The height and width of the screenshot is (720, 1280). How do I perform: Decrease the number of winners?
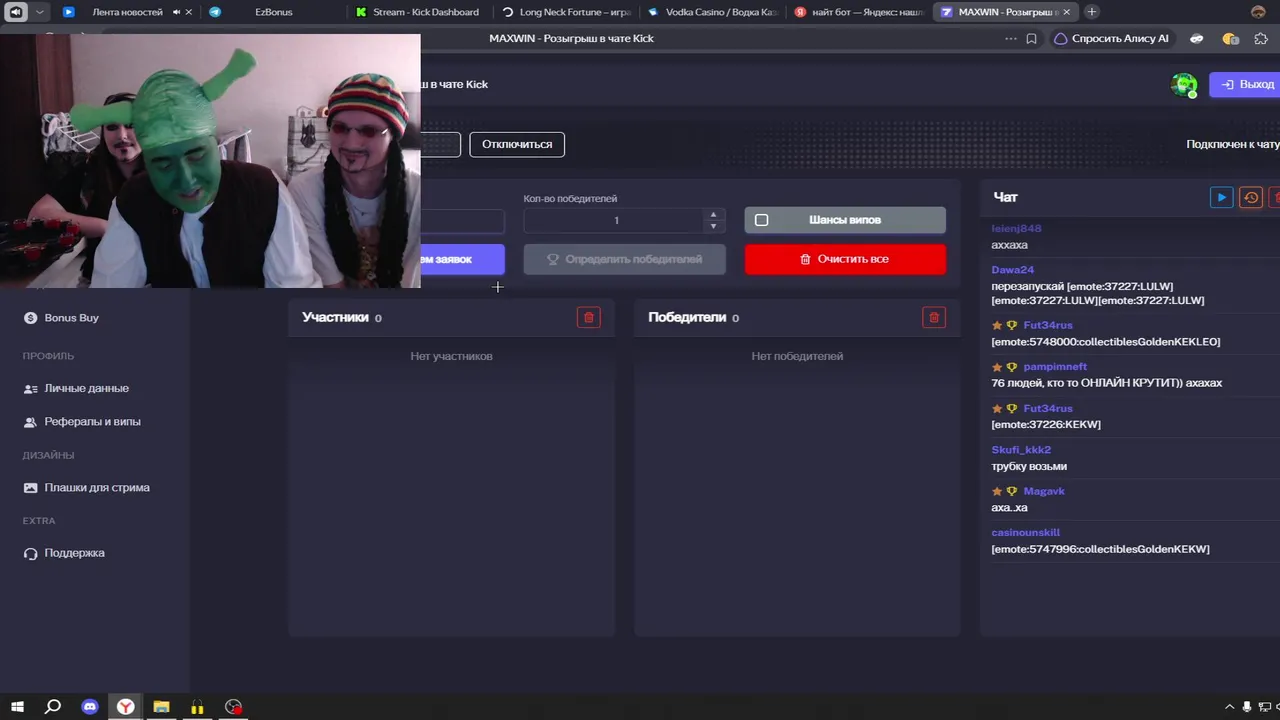click(713, 226)
